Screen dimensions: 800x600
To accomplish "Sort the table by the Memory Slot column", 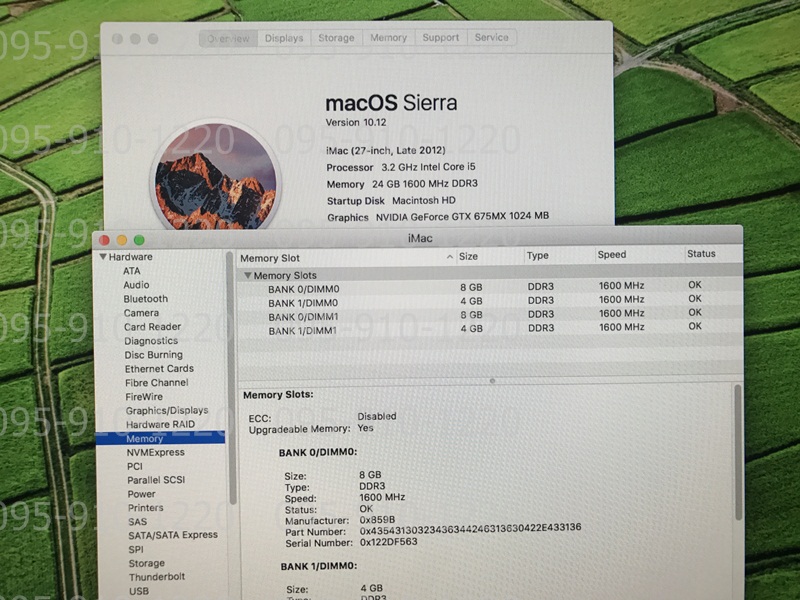I will click(270, 258).
